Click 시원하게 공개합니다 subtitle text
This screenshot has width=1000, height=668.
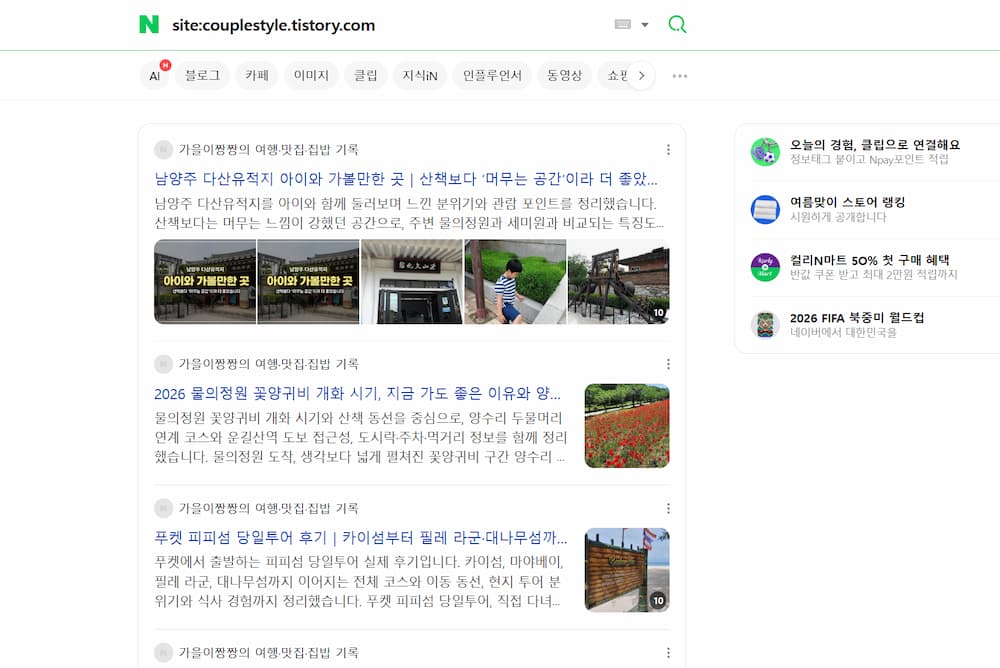click(838, 217)
